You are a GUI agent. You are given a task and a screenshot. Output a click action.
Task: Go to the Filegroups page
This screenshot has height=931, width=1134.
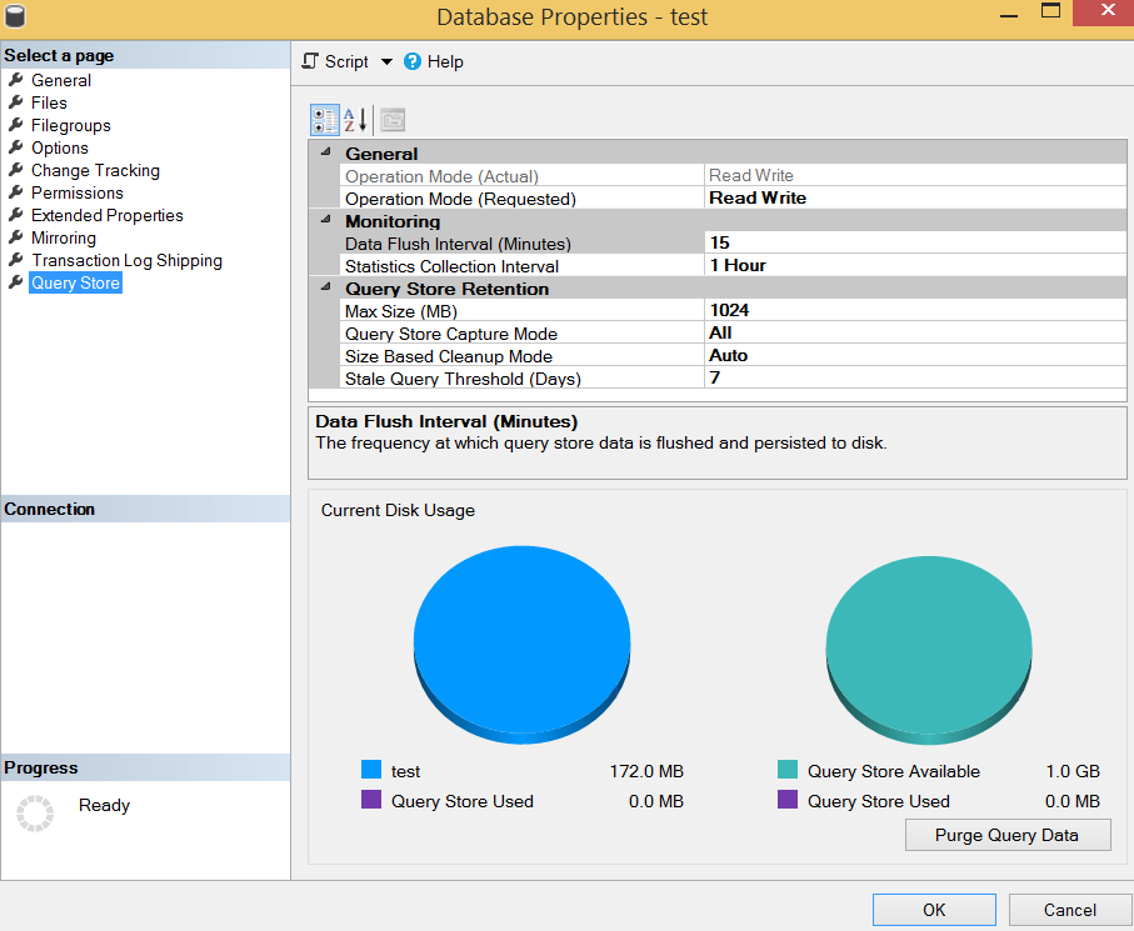[71, 125]
